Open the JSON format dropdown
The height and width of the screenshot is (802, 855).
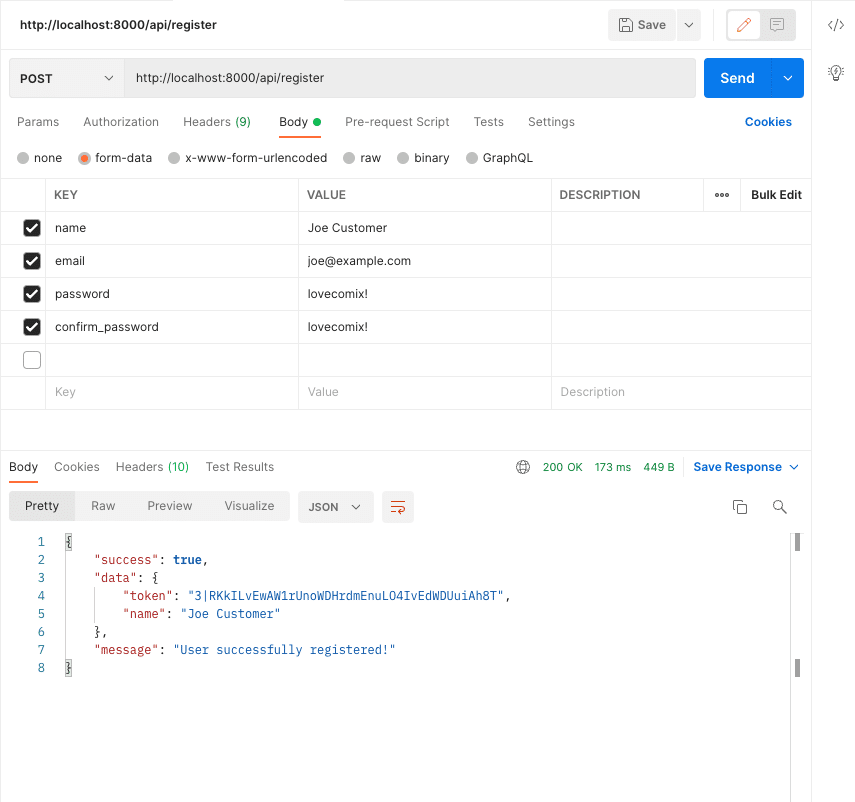coord(335,507)
